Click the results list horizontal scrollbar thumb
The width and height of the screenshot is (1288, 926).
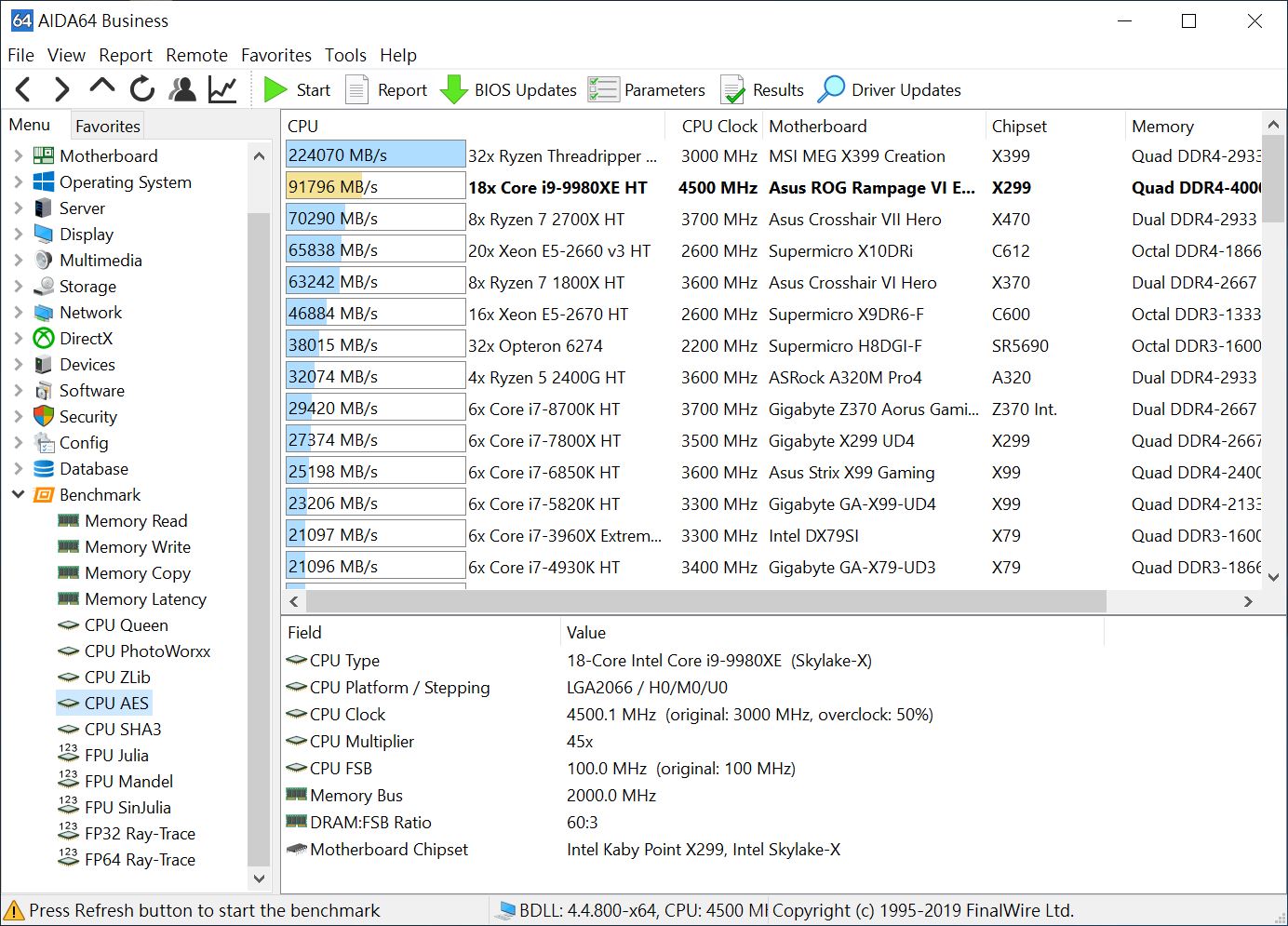click(x=706, y=601)
